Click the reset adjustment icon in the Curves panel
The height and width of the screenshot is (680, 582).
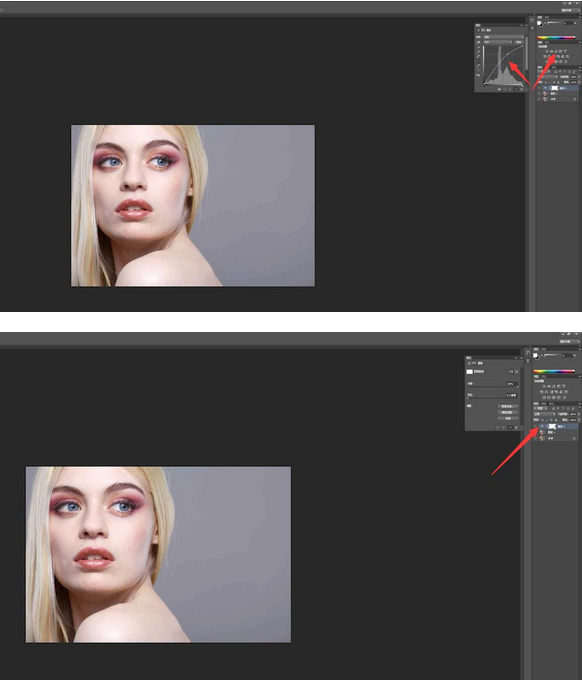(x=510, y=89)
